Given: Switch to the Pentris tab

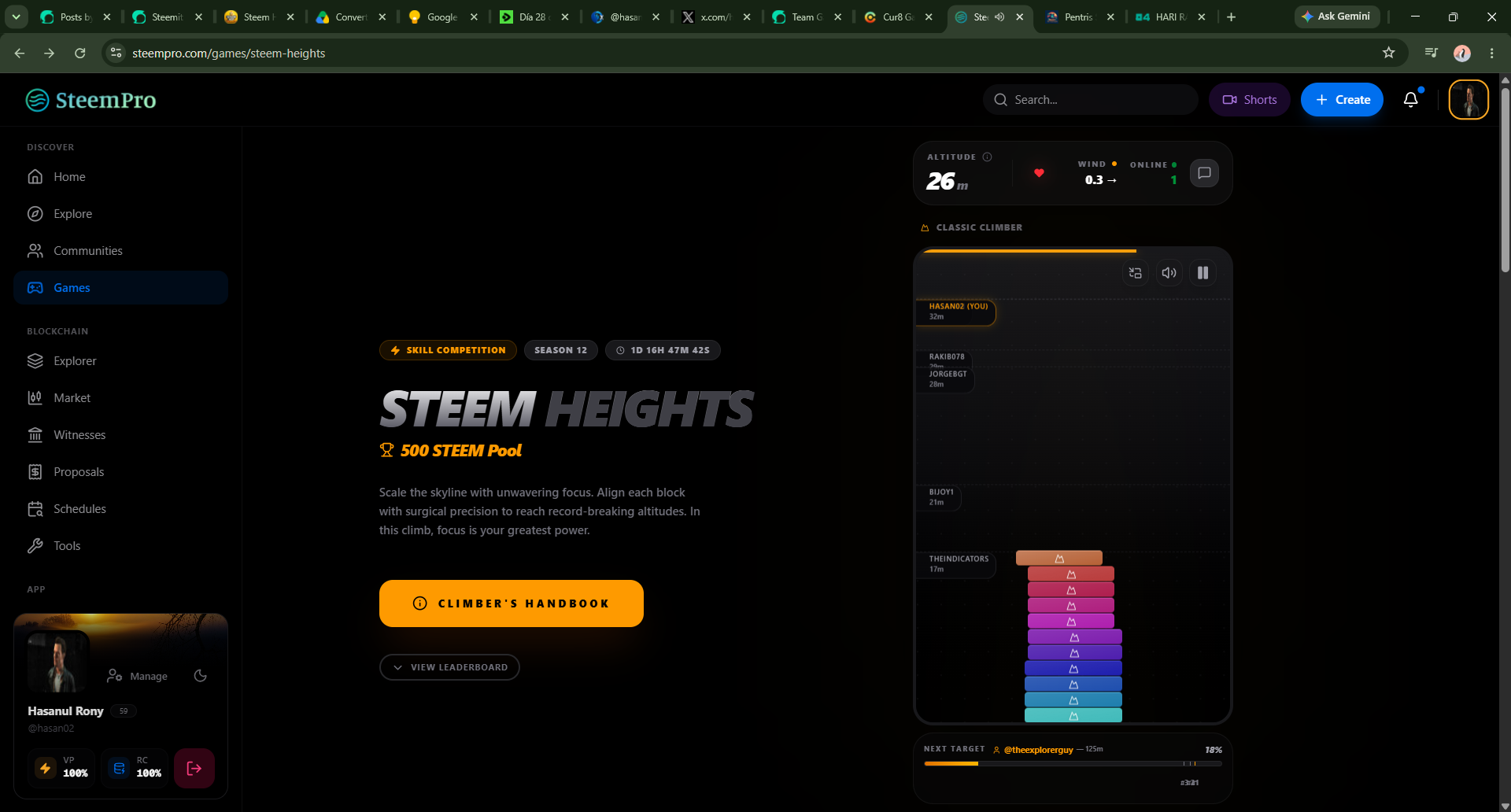Looking at the screenshot, I should tap(1081, 17).
